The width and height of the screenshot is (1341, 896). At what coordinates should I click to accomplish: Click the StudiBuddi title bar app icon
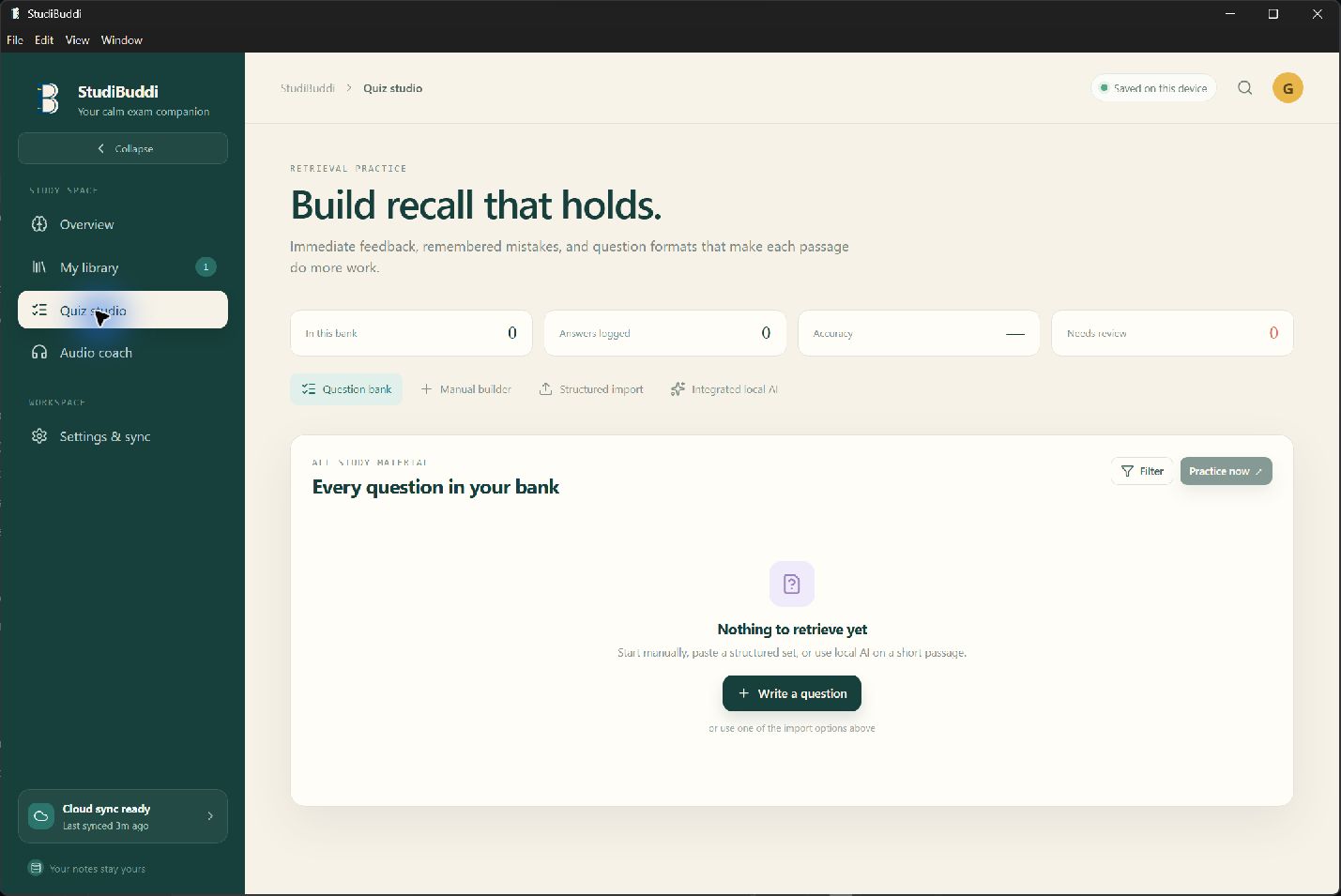15,13
